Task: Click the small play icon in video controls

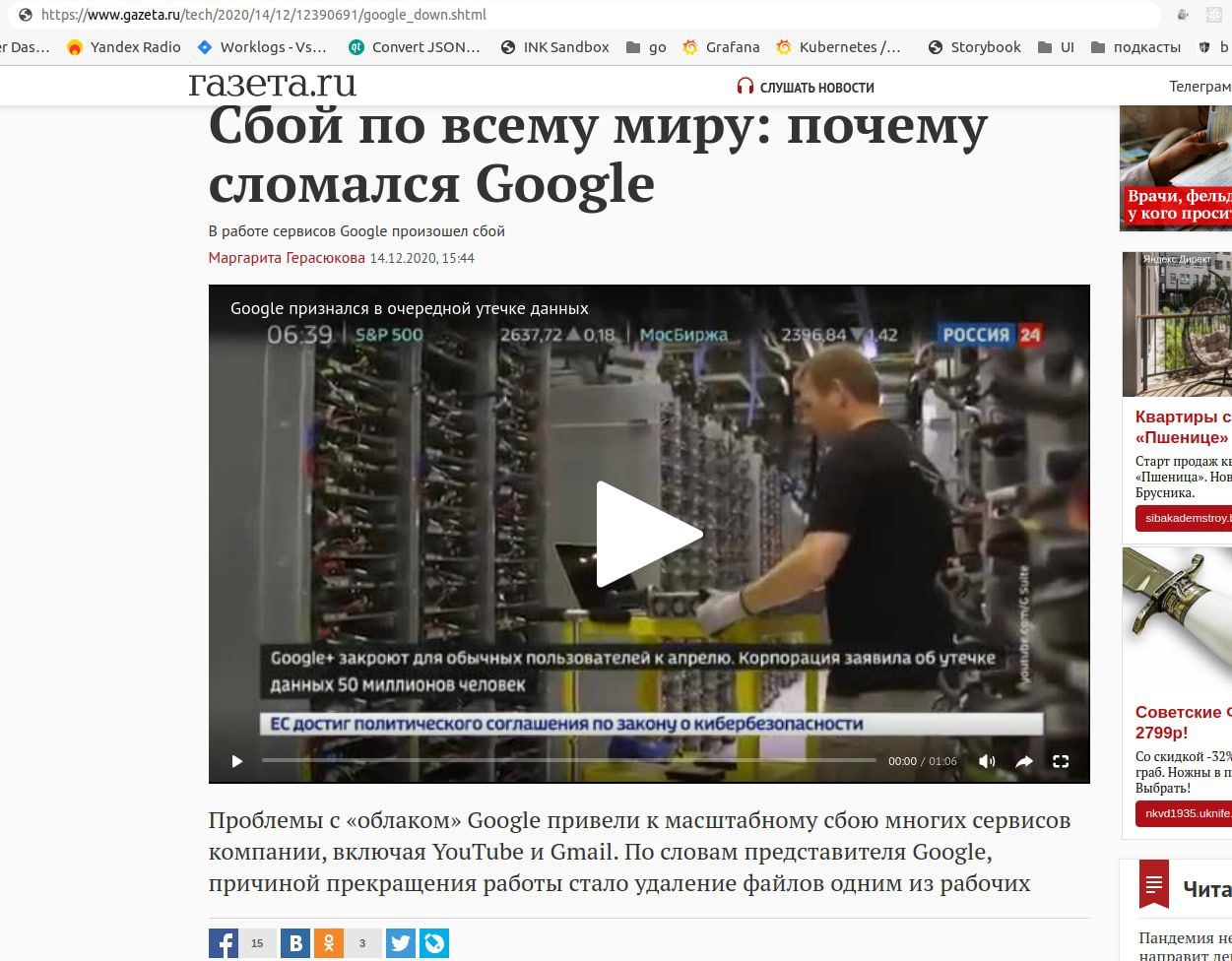Action: [236, 761]
